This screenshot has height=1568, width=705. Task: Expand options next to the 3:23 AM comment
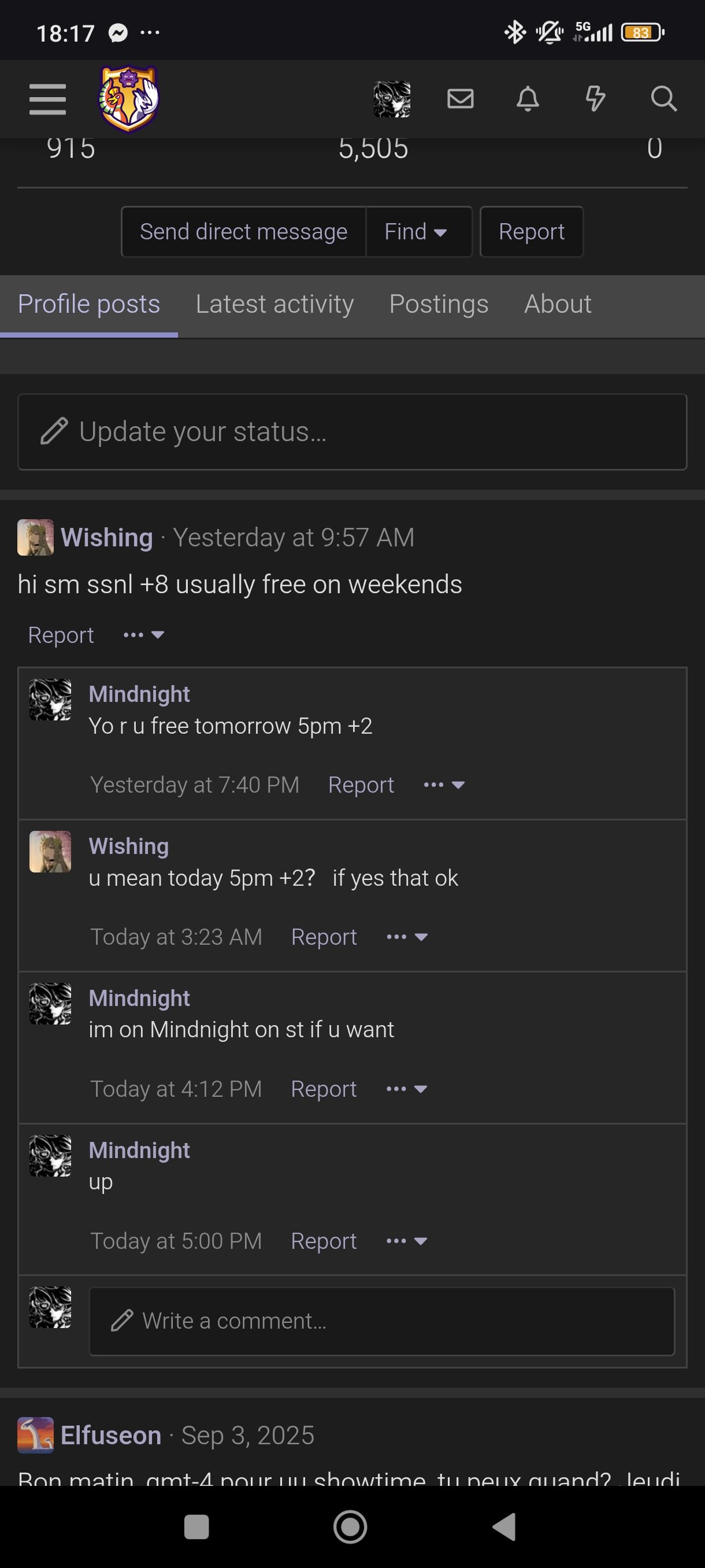click(x=407, y=937)
